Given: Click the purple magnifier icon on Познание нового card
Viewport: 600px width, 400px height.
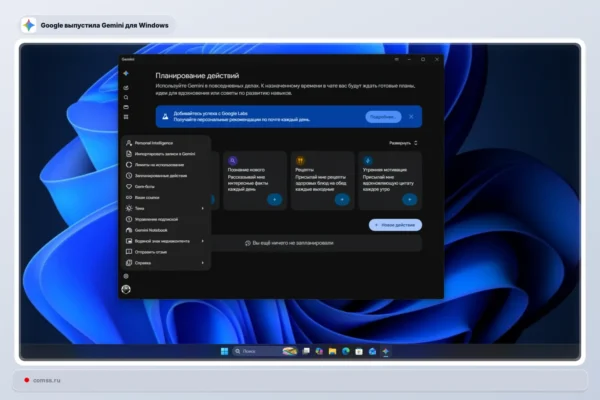Looking at the screenshot, I should coord(233,161).
